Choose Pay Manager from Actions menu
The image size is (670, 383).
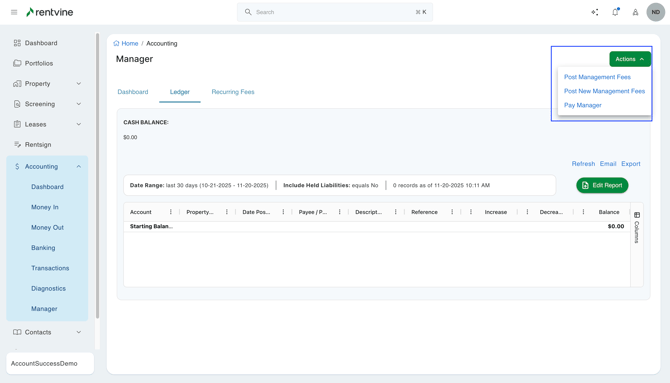[583, 105]
